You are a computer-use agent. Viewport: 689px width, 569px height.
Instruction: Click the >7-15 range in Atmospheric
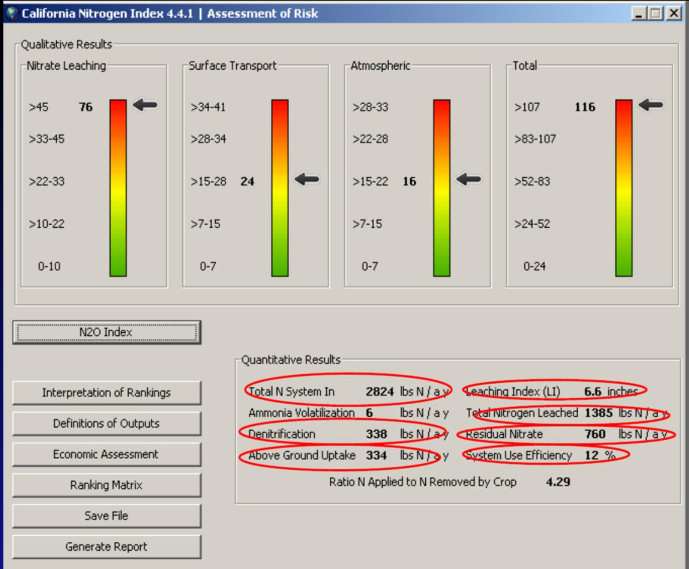(367, 224)
